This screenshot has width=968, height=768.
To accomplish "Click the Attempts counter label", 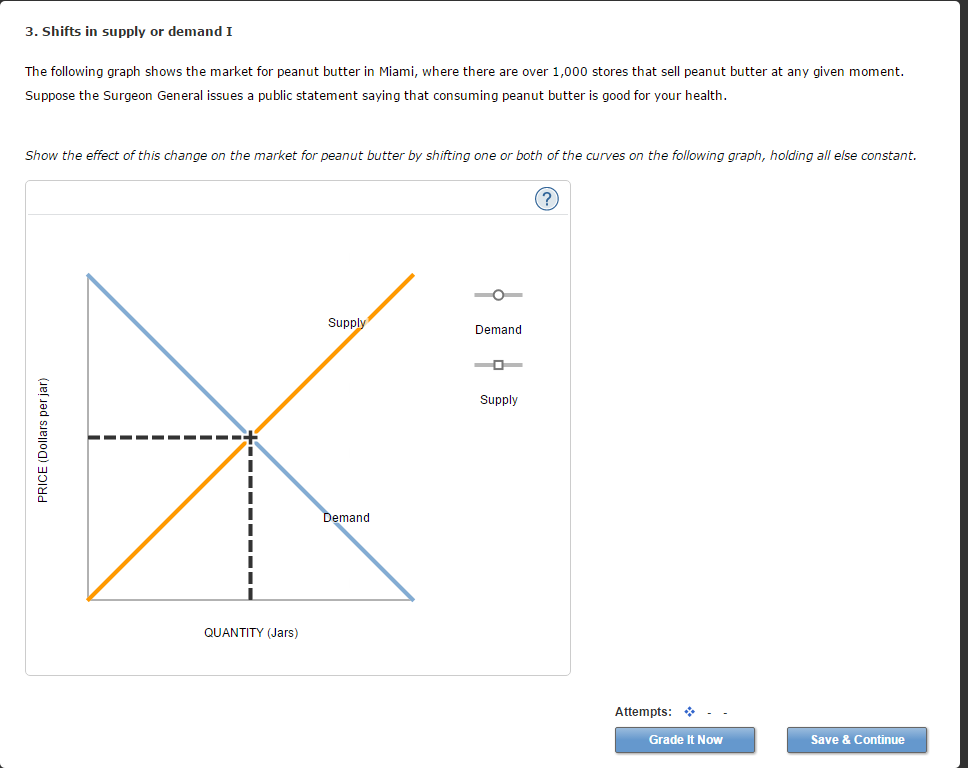I will tap(644, 711).
